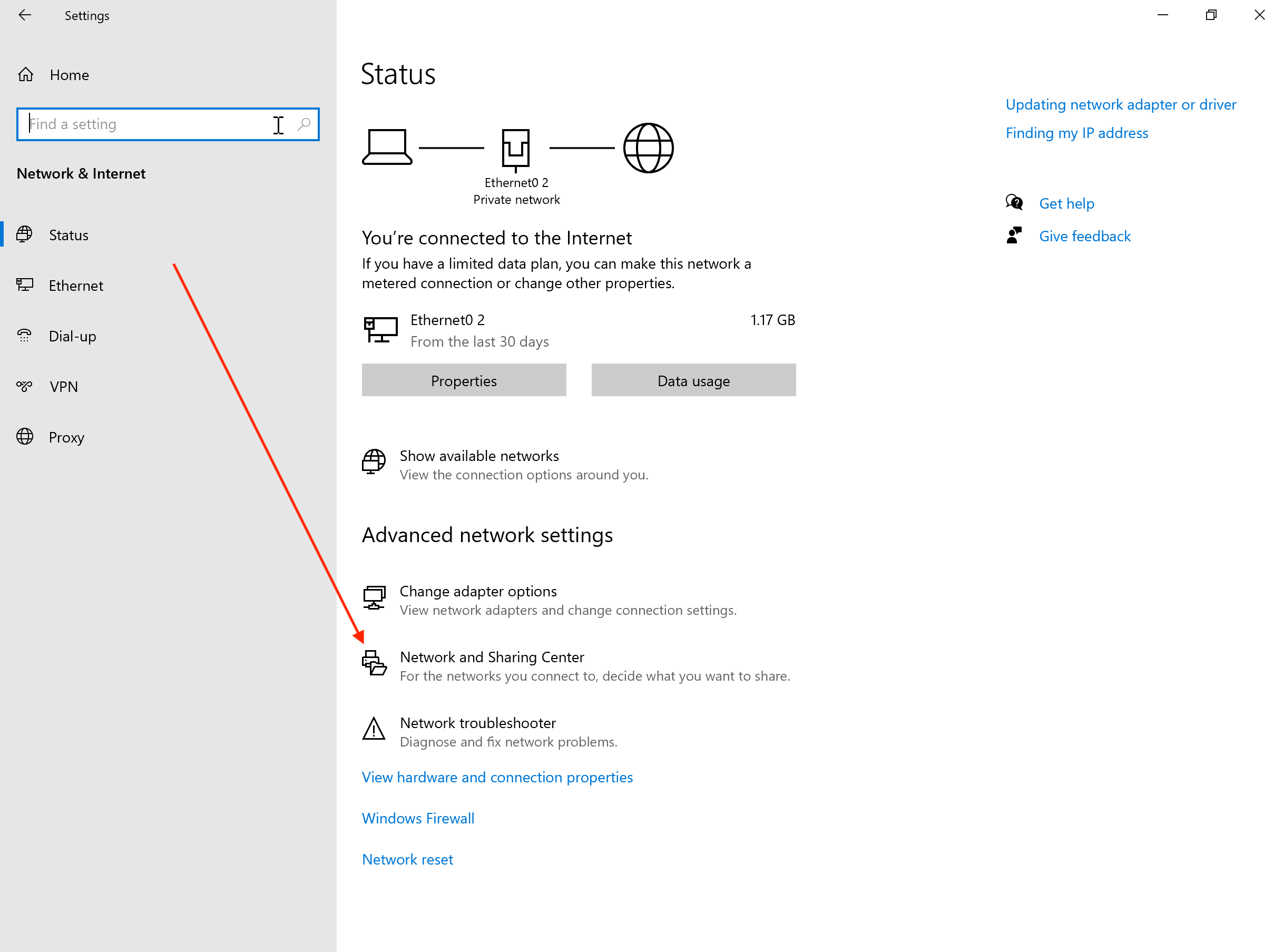Open Finding my IP address help link

[1076, 133]
